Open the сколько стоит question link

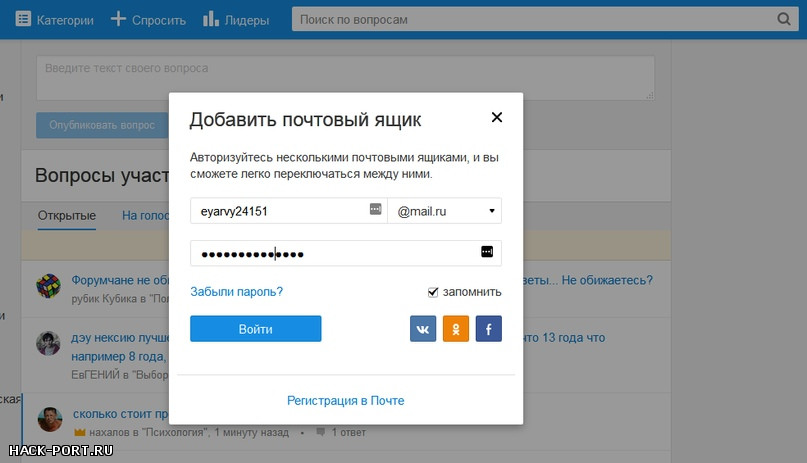pos(120,414)
